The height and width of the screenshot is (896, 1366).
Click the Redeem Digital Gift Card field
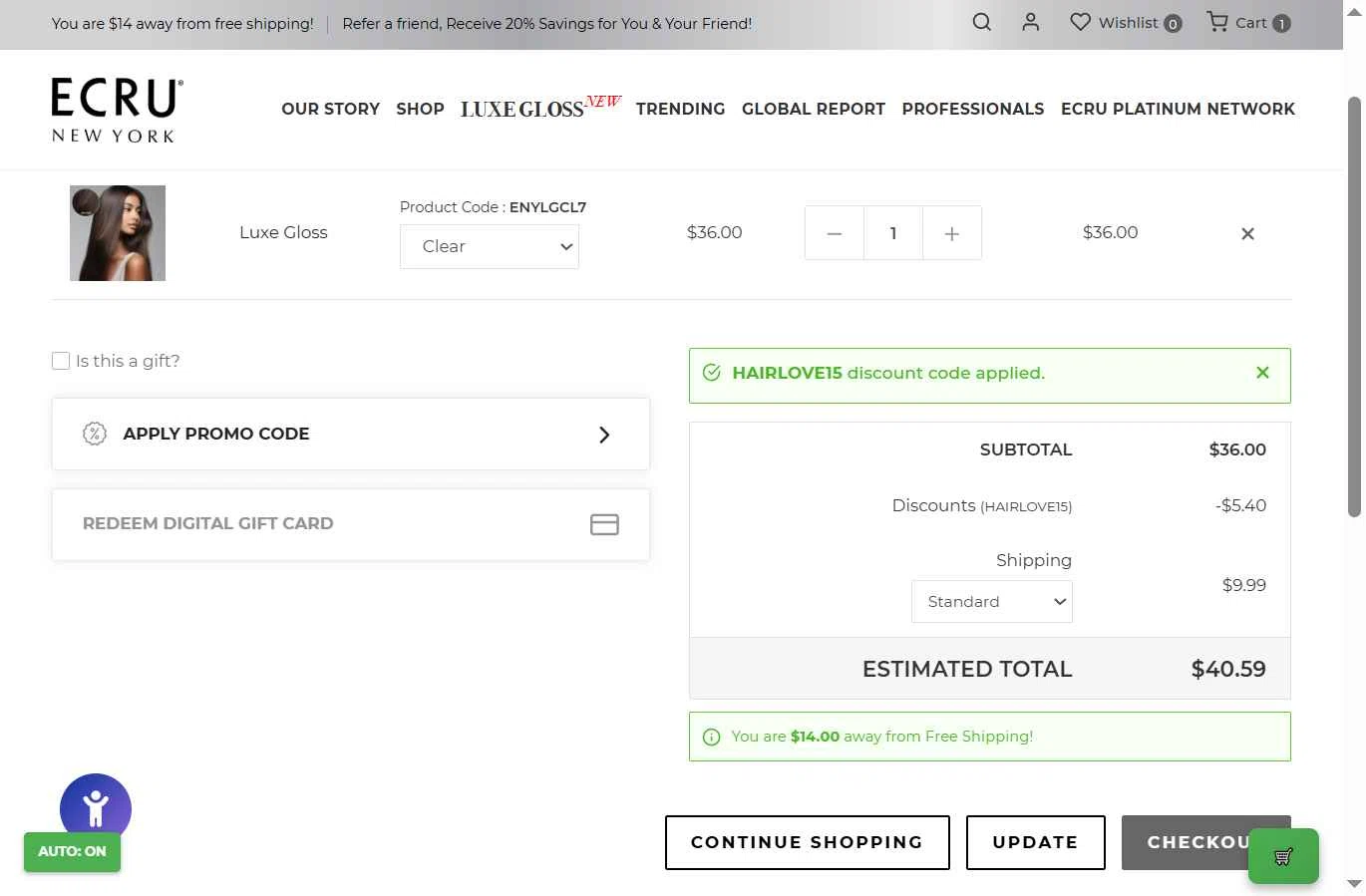point(351,524)
